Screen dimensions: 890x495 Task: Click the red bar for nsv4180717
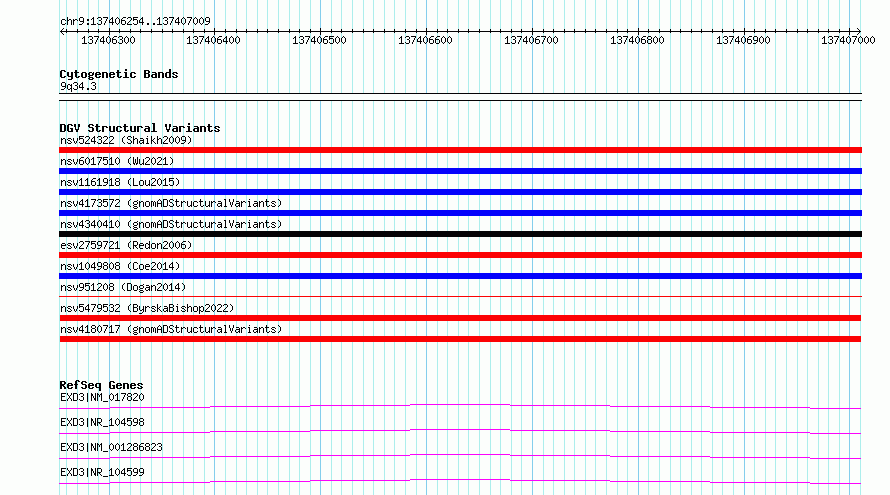pyautogui.click(x=460, y=339)
